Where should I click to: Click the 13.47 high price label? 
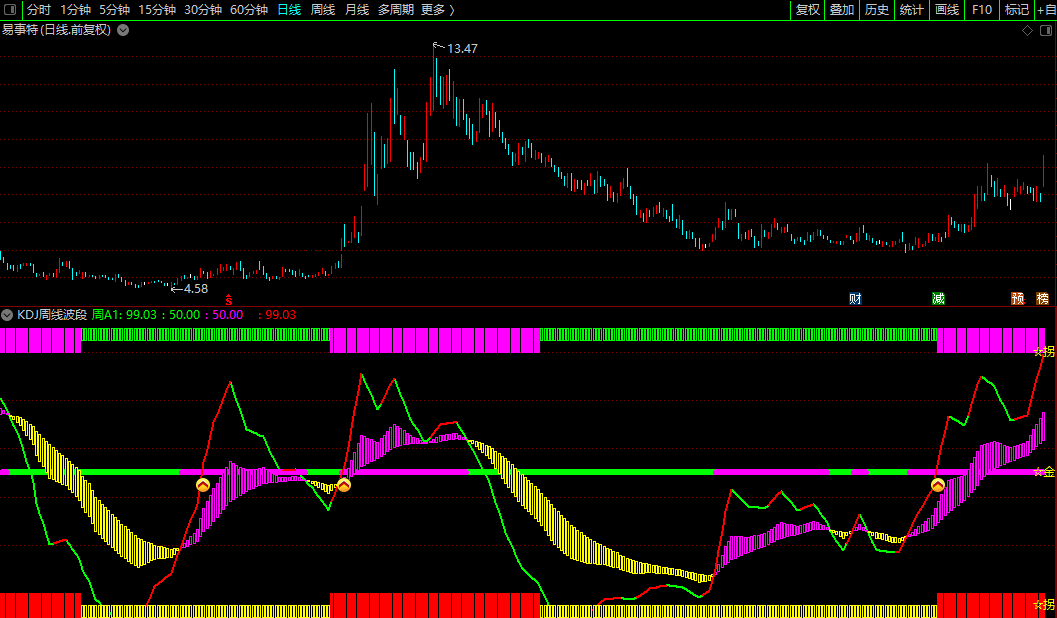coord(462,49)
